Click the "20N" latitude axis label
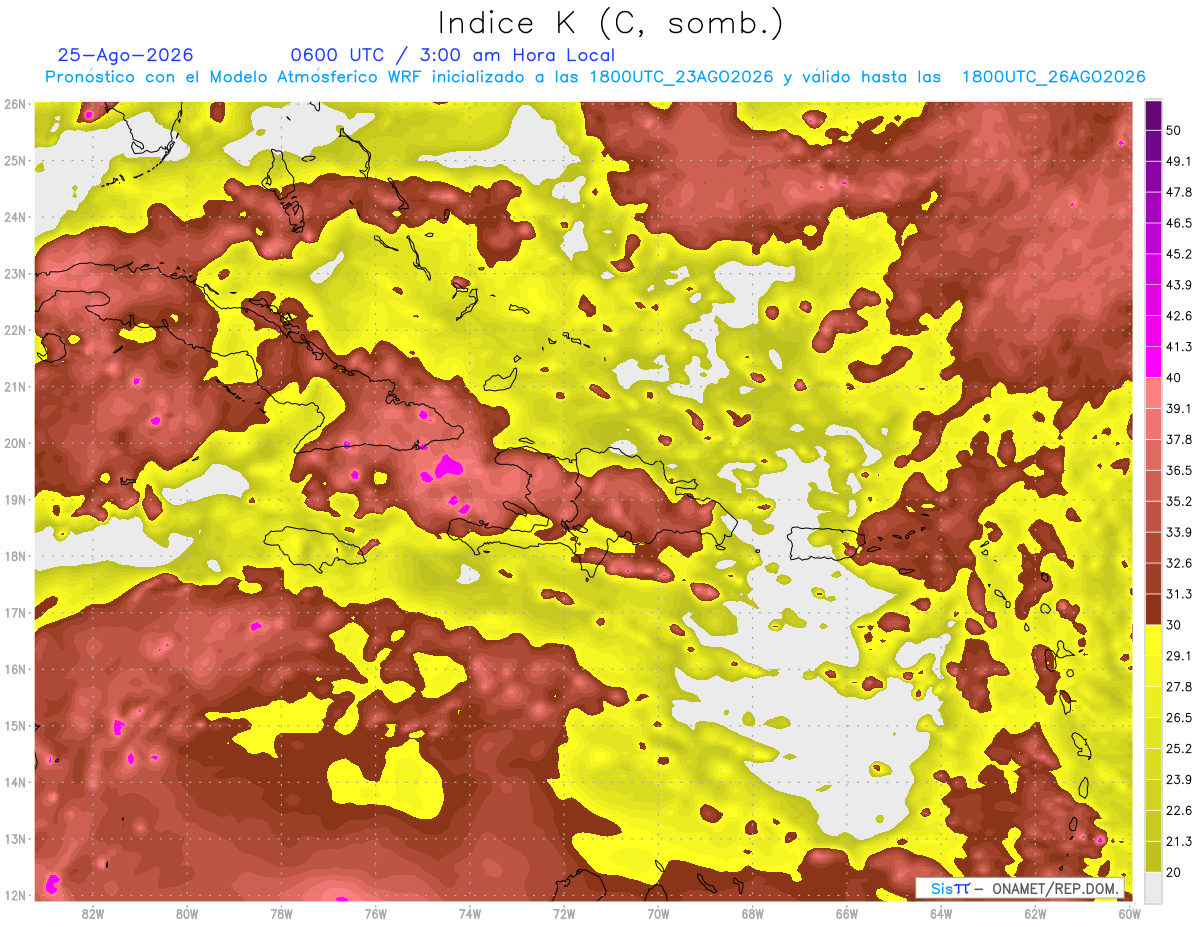This screenshot has height=927, width=1200. [x=15, y=443]
